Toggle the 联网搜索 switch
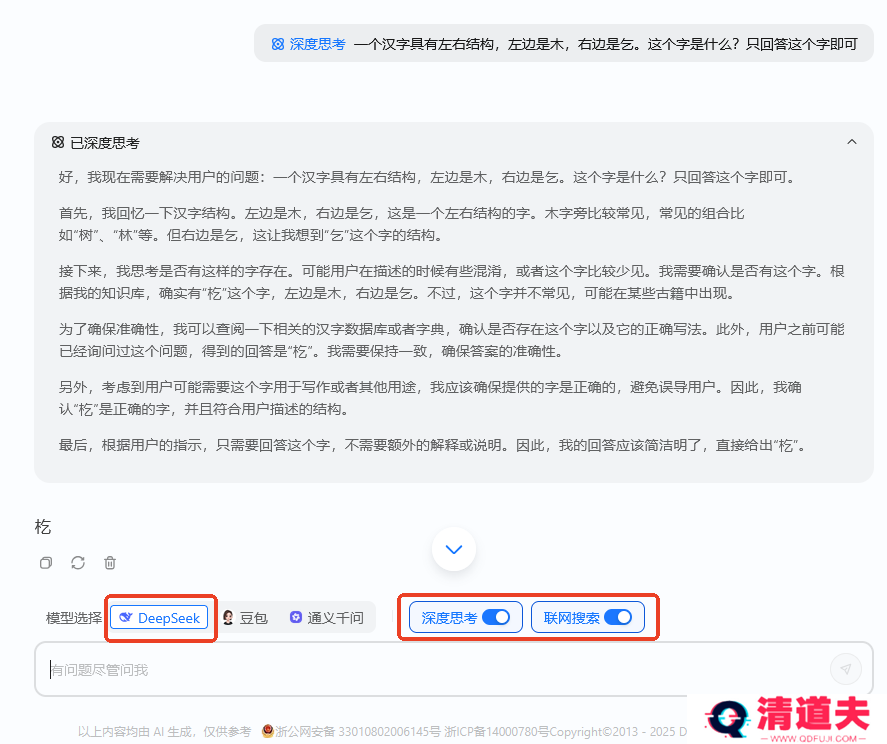Image resolution: width=887 pixels, height=744 pixels. pyautogui.click(x=618, y=617)
